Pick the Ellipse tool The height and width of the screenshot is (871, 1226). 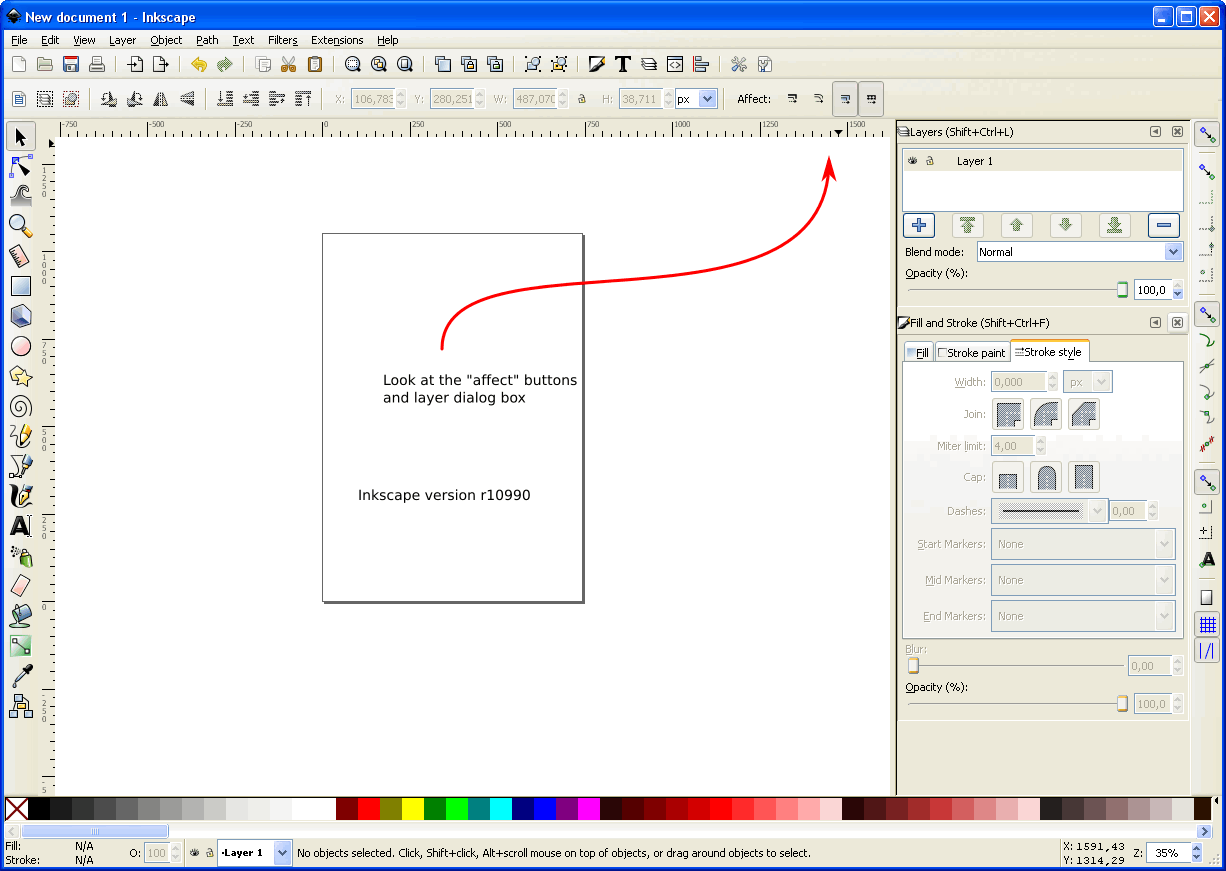(20, 346)
